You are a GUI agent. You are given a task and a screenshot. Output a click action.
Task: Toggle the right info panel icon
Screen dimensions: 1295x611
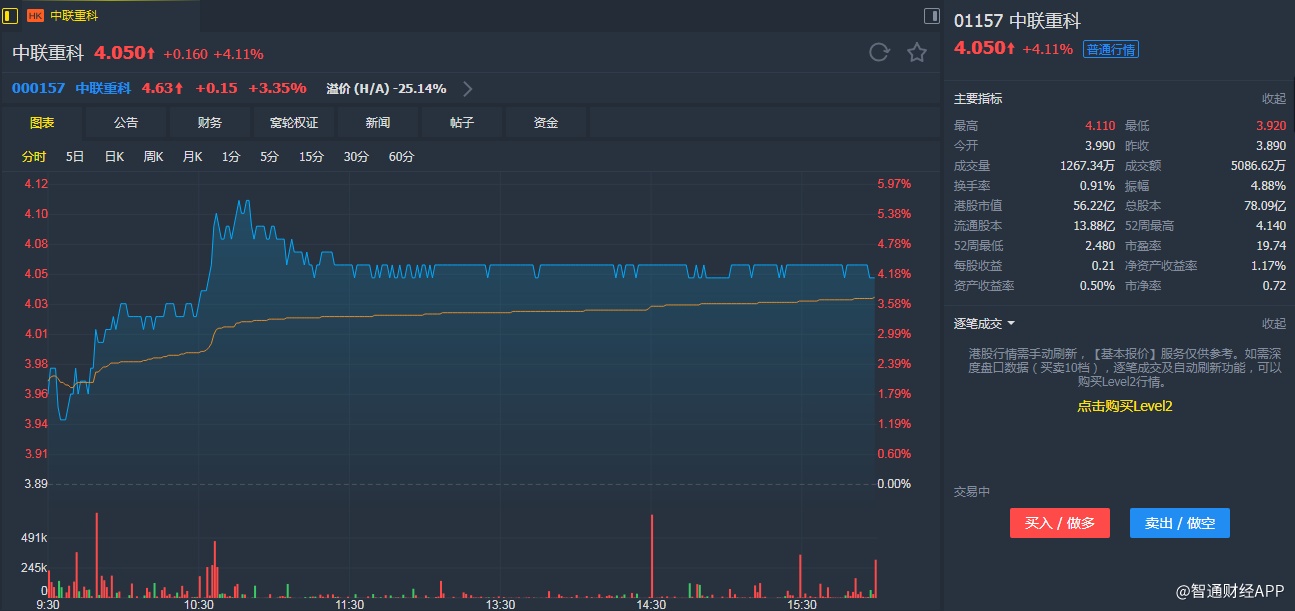(931, 16)
